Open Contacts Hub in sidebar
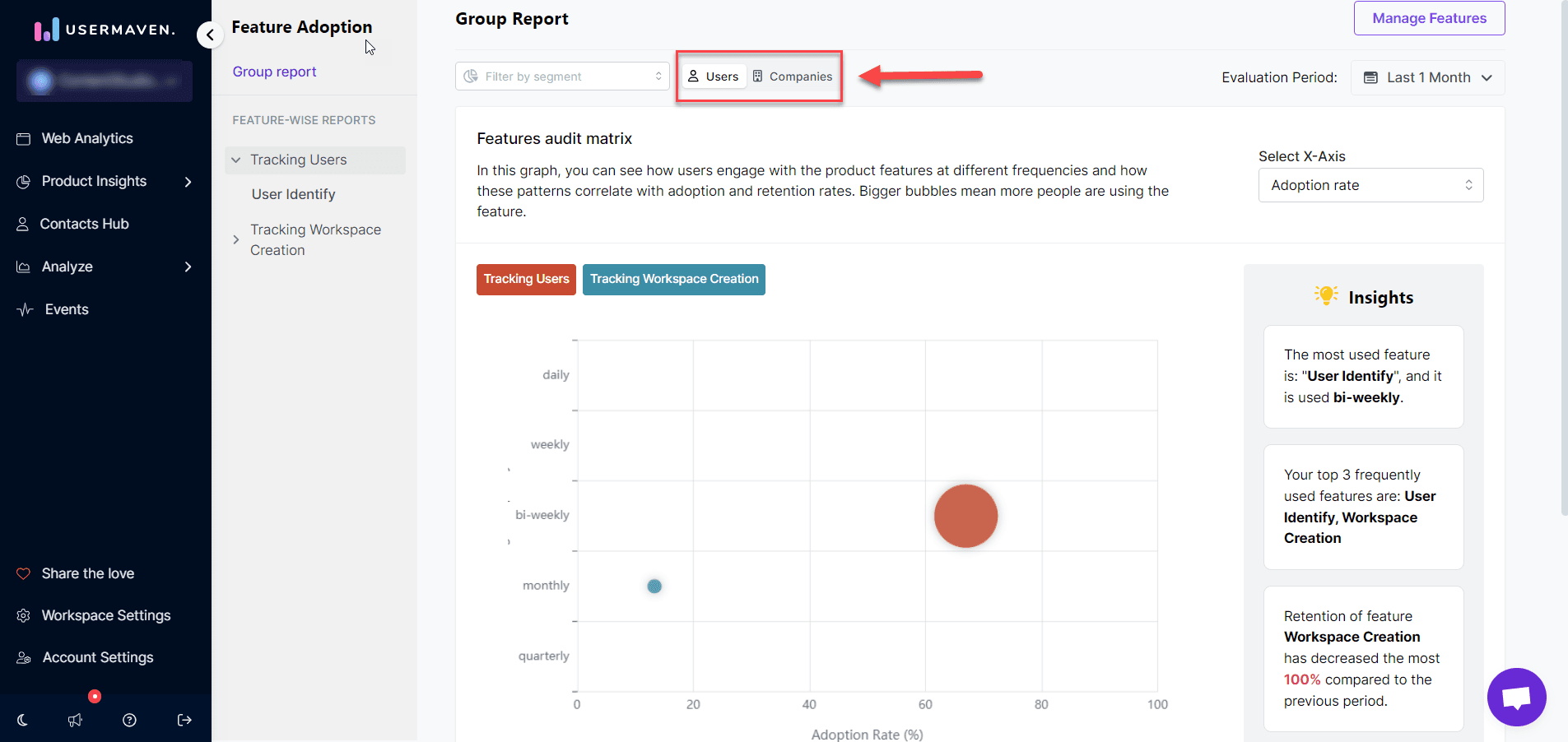Image resolution: width=1568 pixels, height=742 pixels. point(84,224)
